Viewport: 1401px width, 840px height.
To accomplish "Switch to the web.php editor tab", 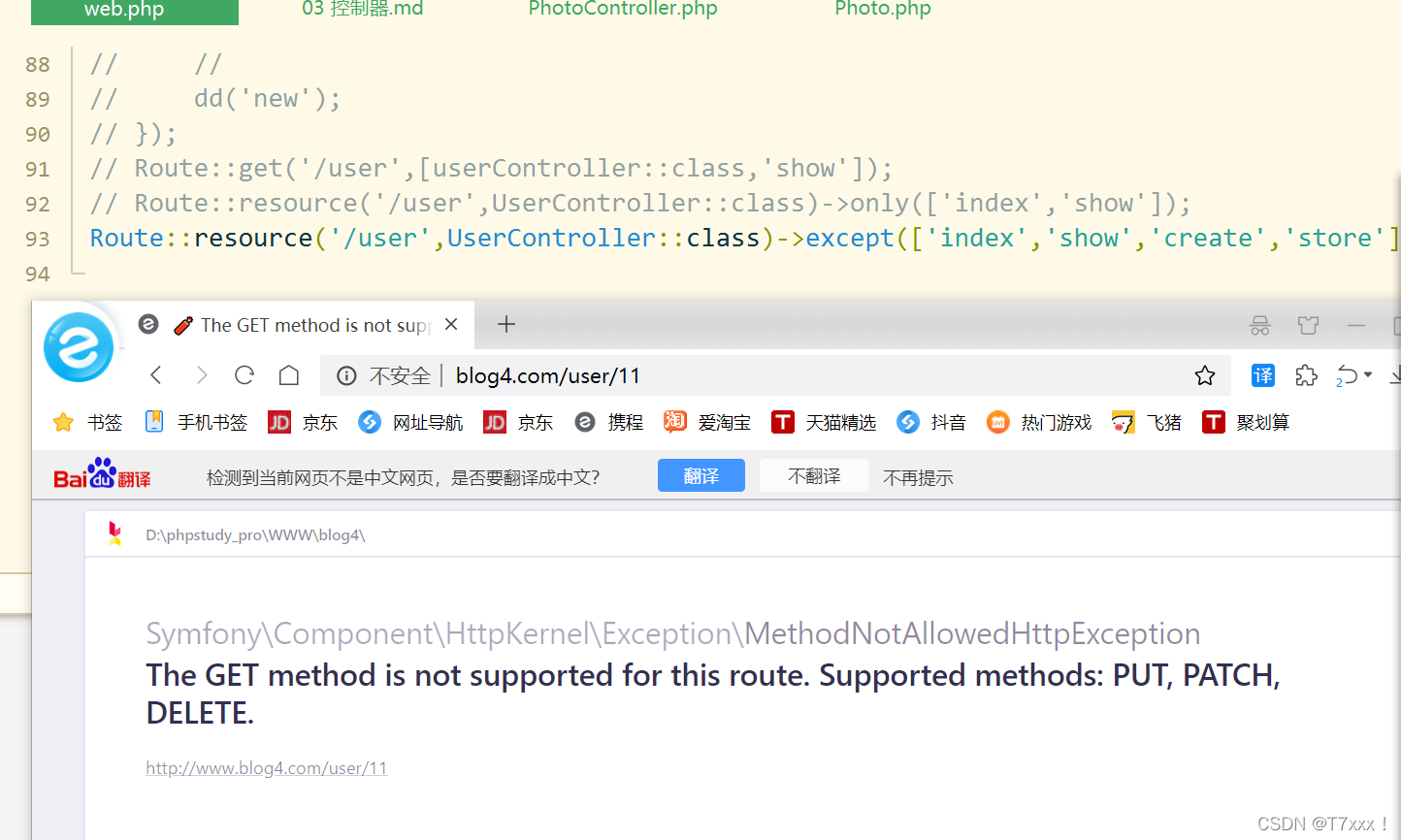I will click(135, 11).
